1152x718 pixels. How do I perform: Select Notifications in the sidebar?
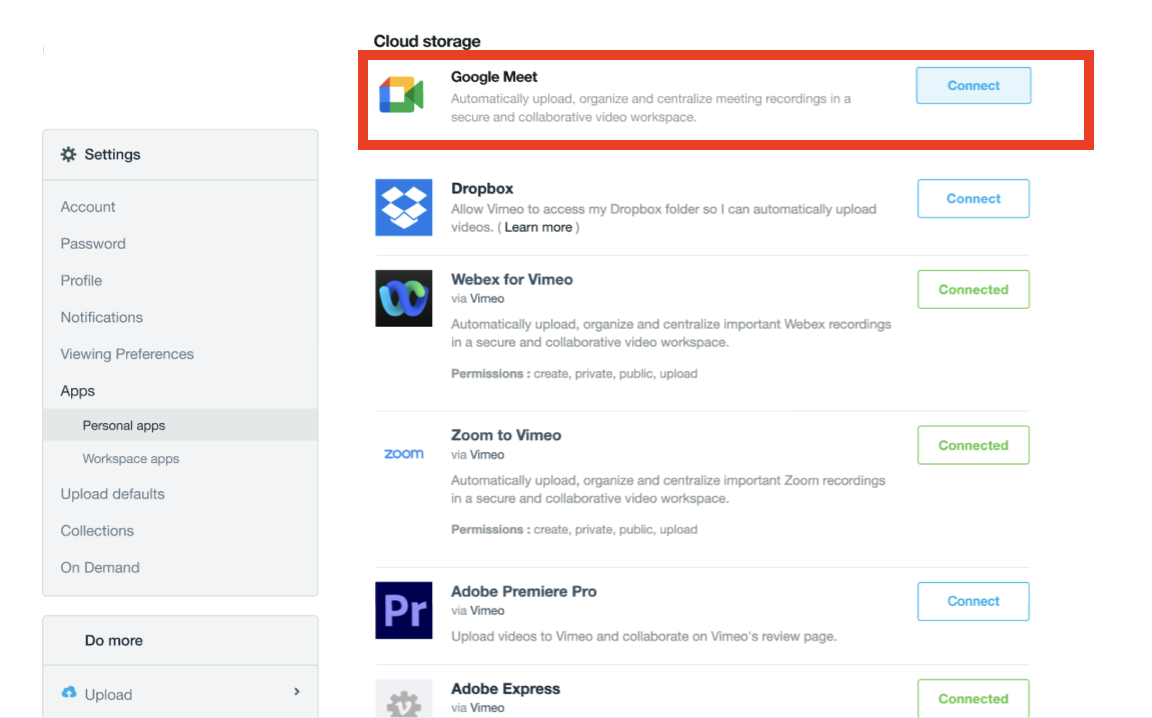[101, 317]
